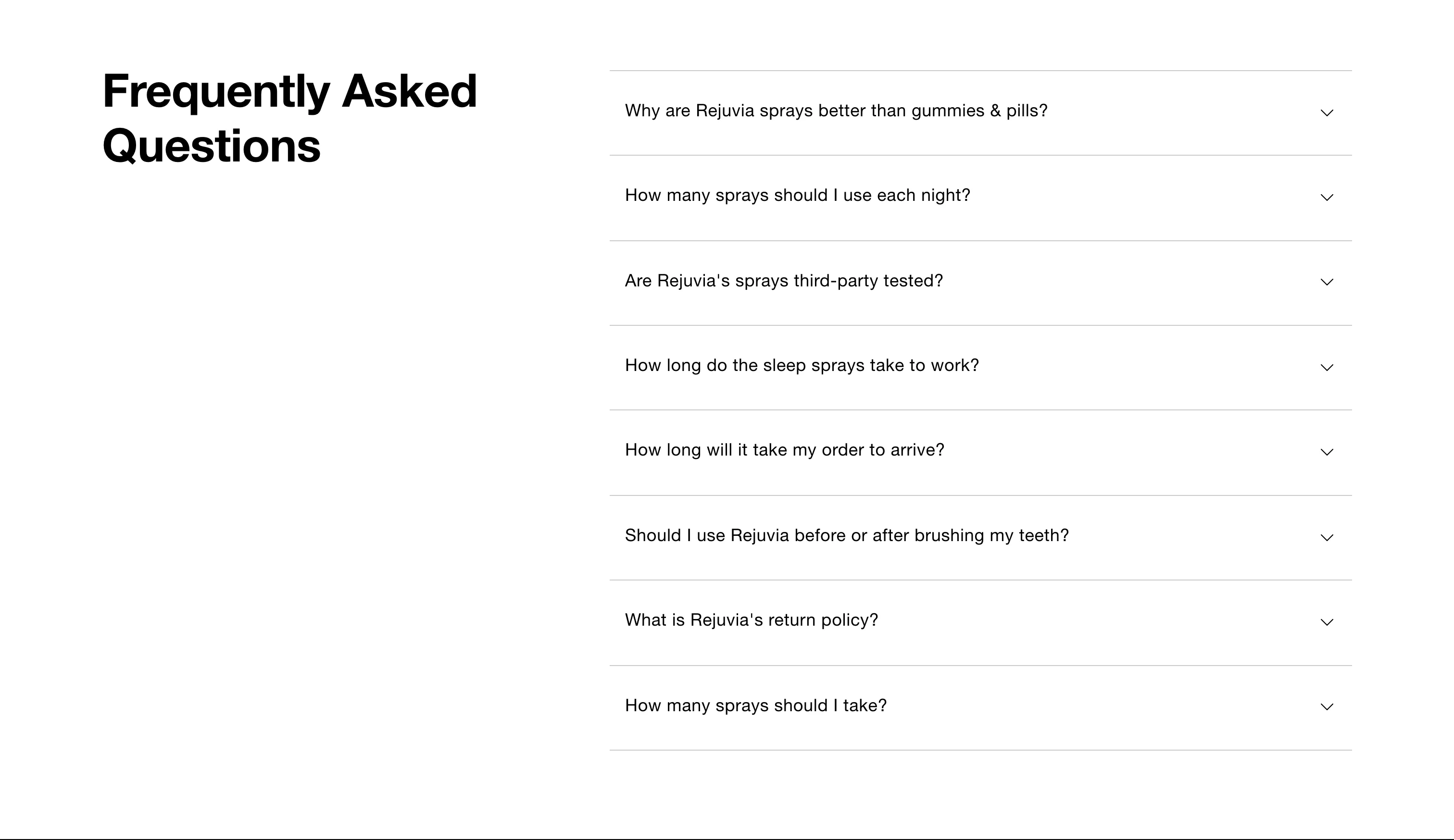Open the chevron for the return policy question
The image size is (1454, 840).
(x=1327, y=622)
